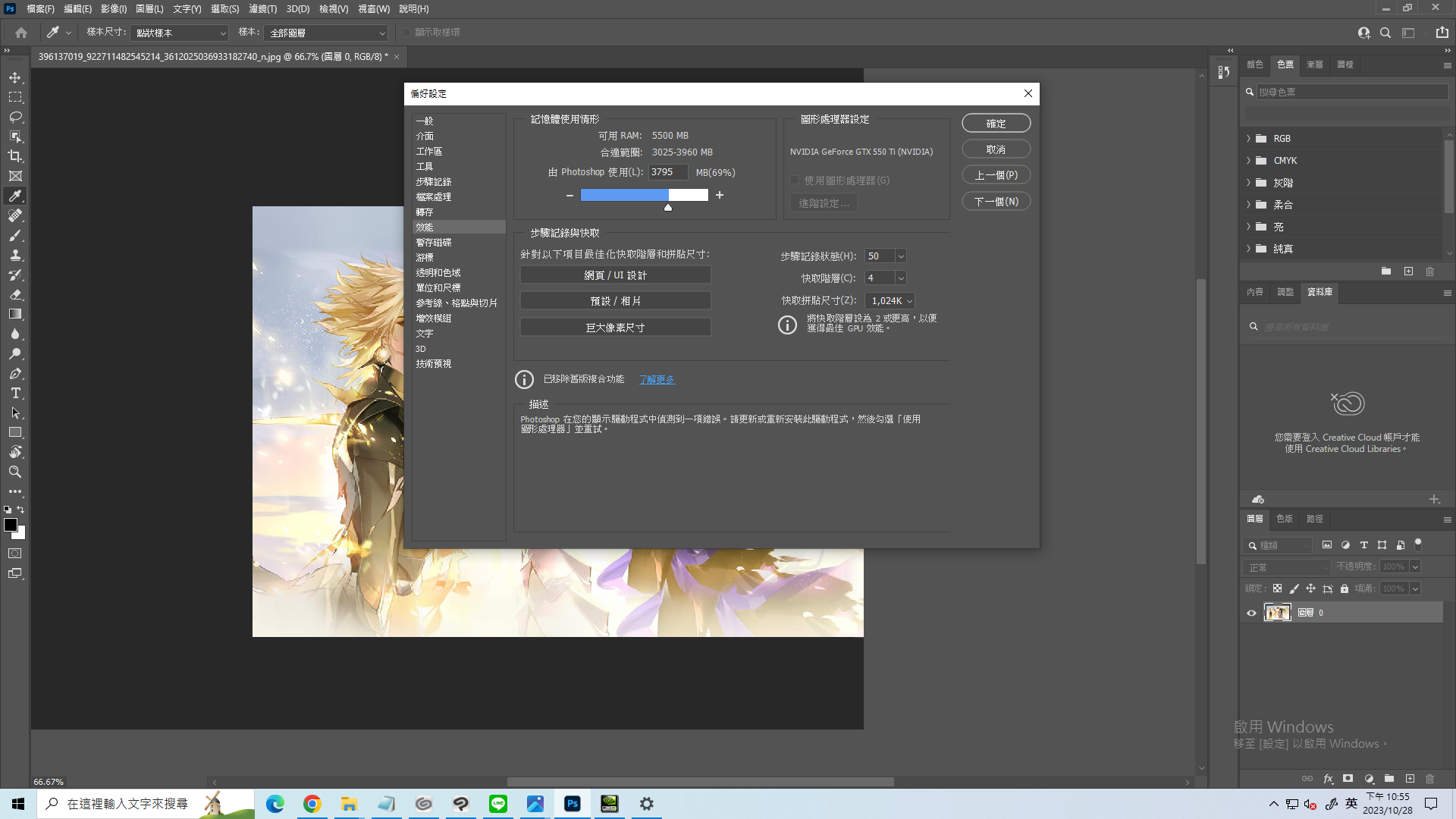
Task: Click plus to increase memory usage
Action: click(x=720, y=196)
